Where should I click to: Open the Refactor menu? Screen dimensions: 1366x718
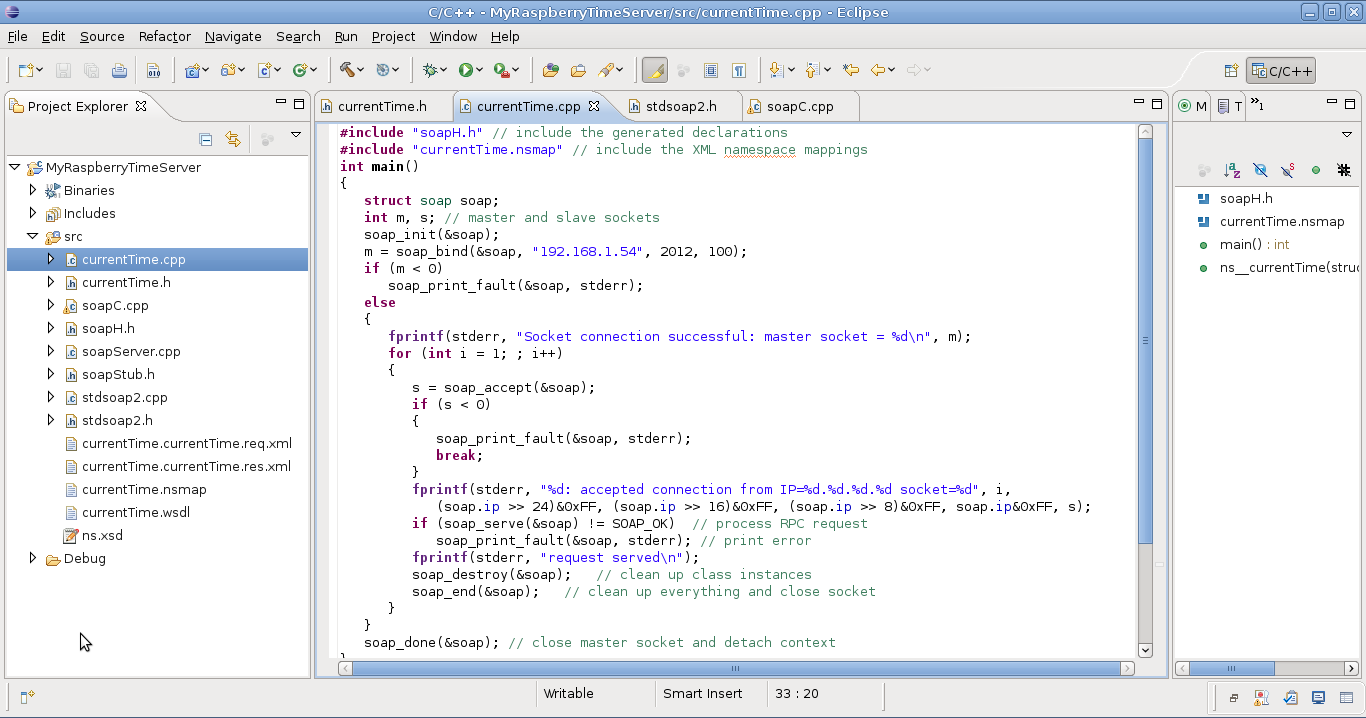[x=163, y=36]
